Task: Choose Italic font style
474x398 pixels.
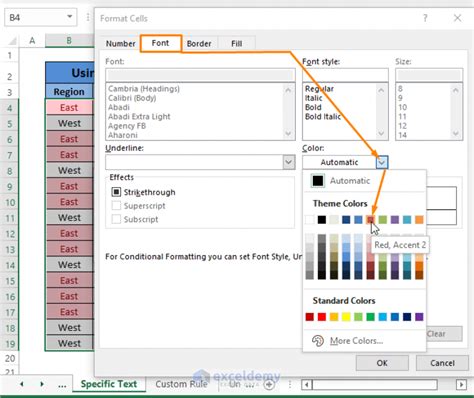Action: pyautogui.click(x=313, y=98)
